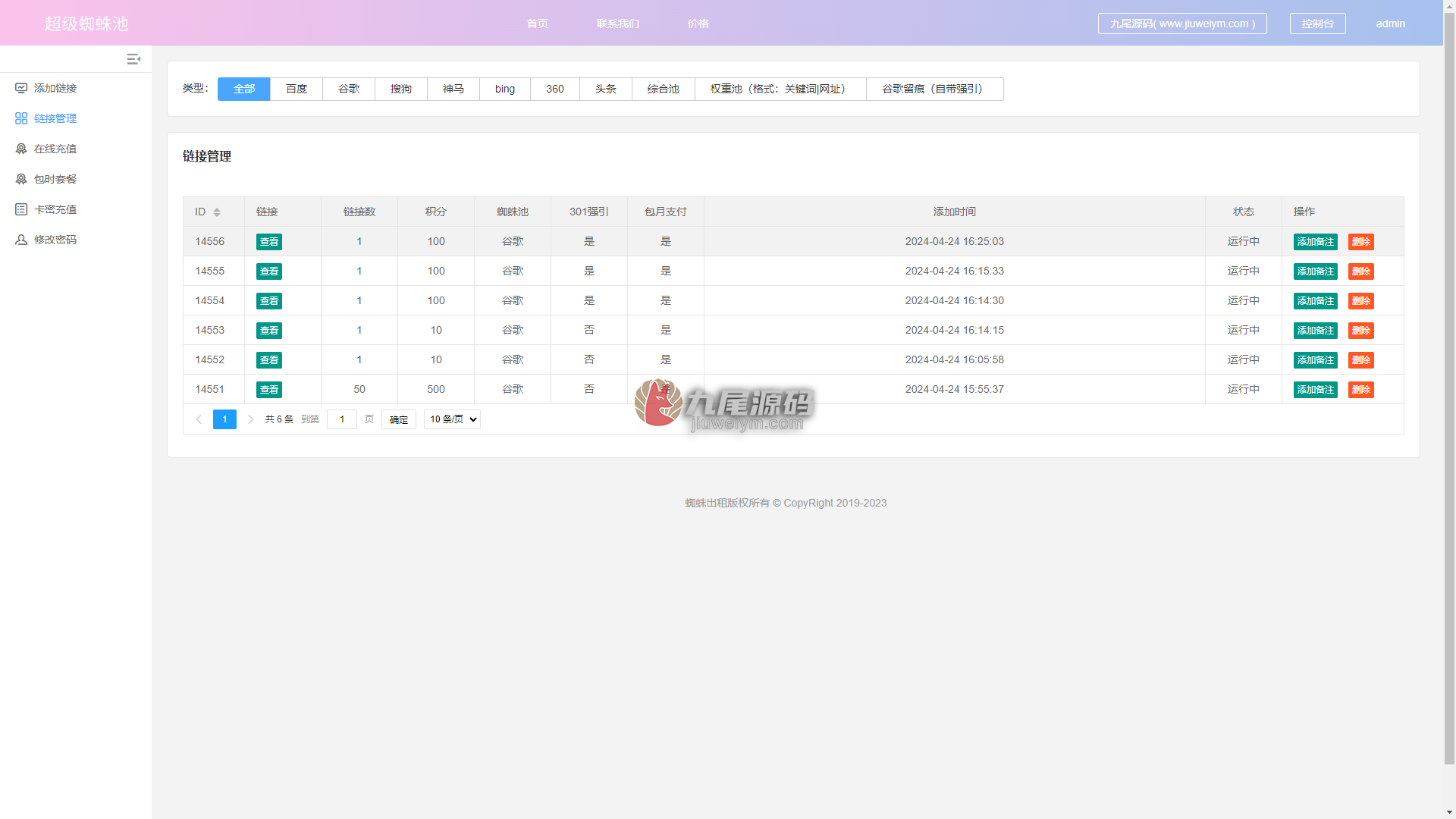Confirm page jump with 确定 button
Viewport: 1456px width, 819px height.
pos(399,419)
